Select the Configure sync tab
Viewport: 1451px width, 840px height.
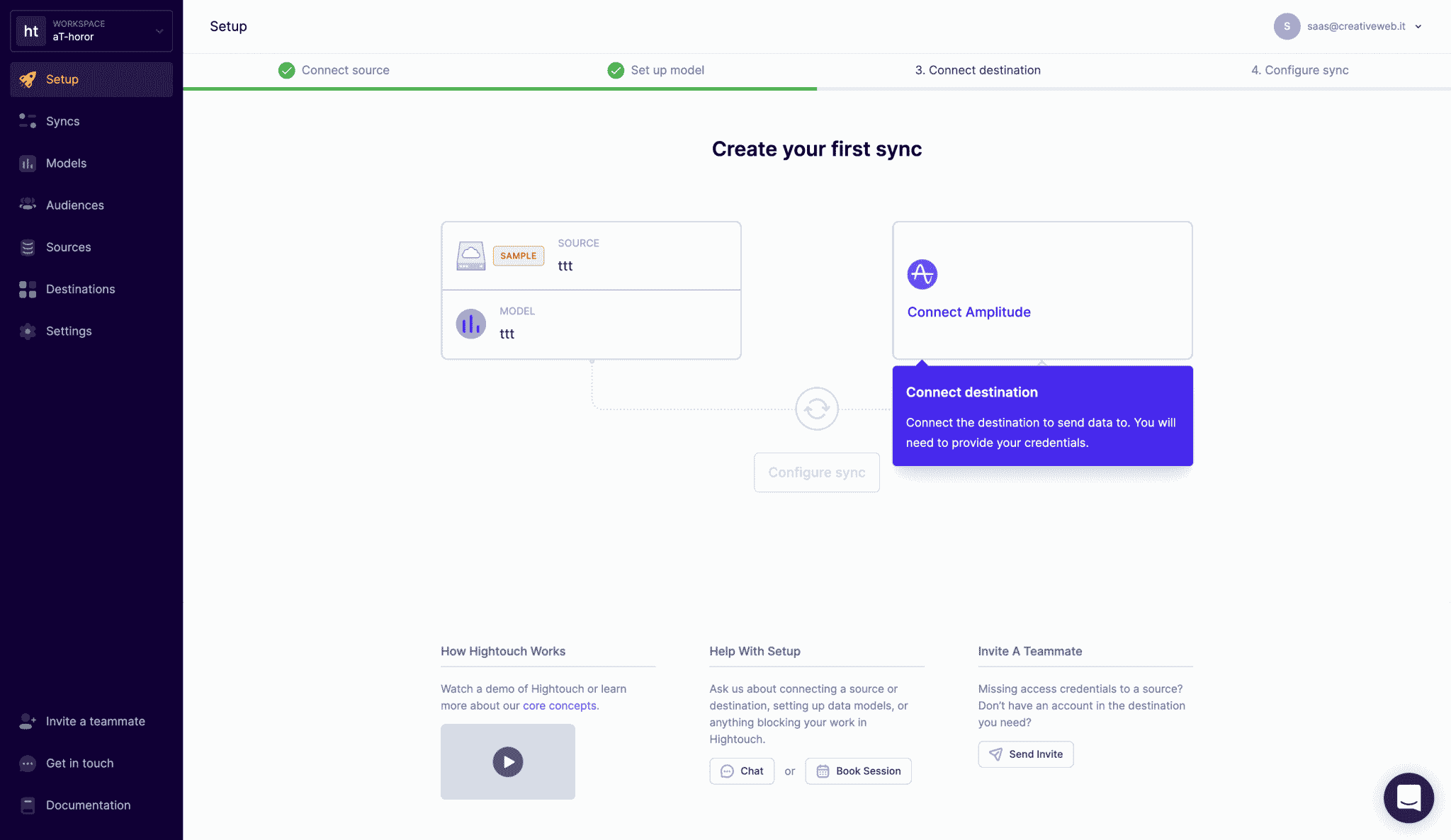coord(1299,70)
